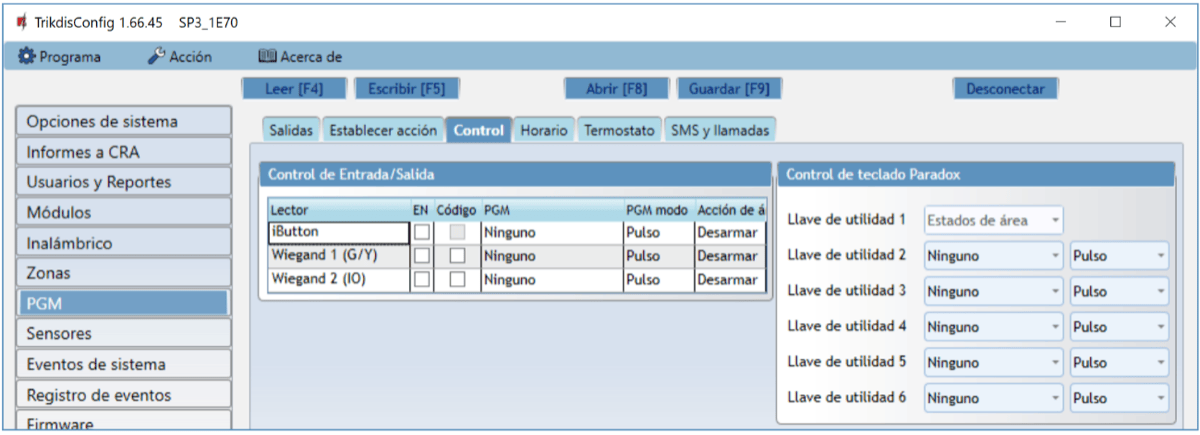
Task: Maximize the TrikdisConfig window
Action: point(1115,22)
